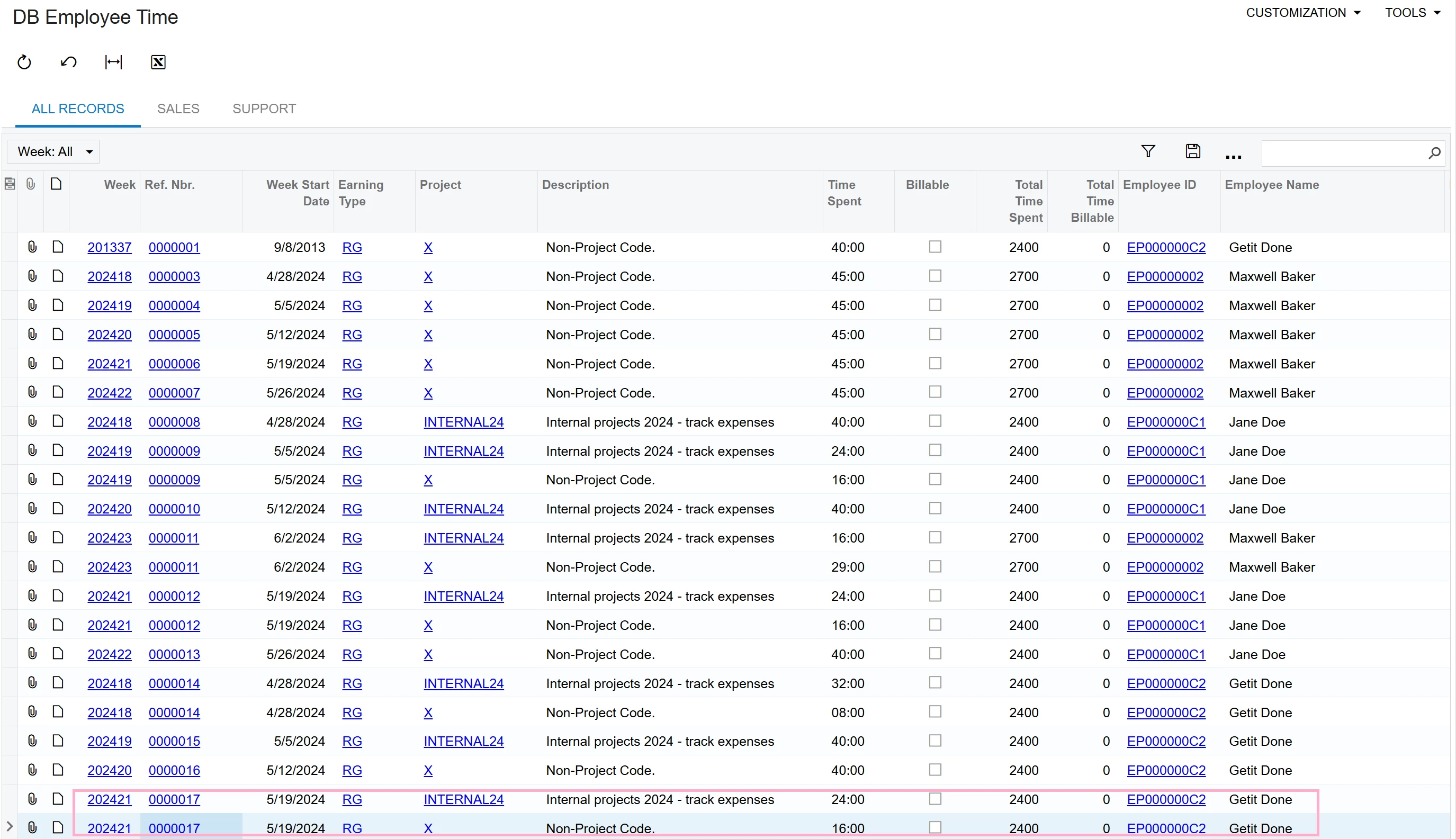Click the save filter disk icon
Viewport: 1456px width, 839px height.
[x=1193, y=151]
